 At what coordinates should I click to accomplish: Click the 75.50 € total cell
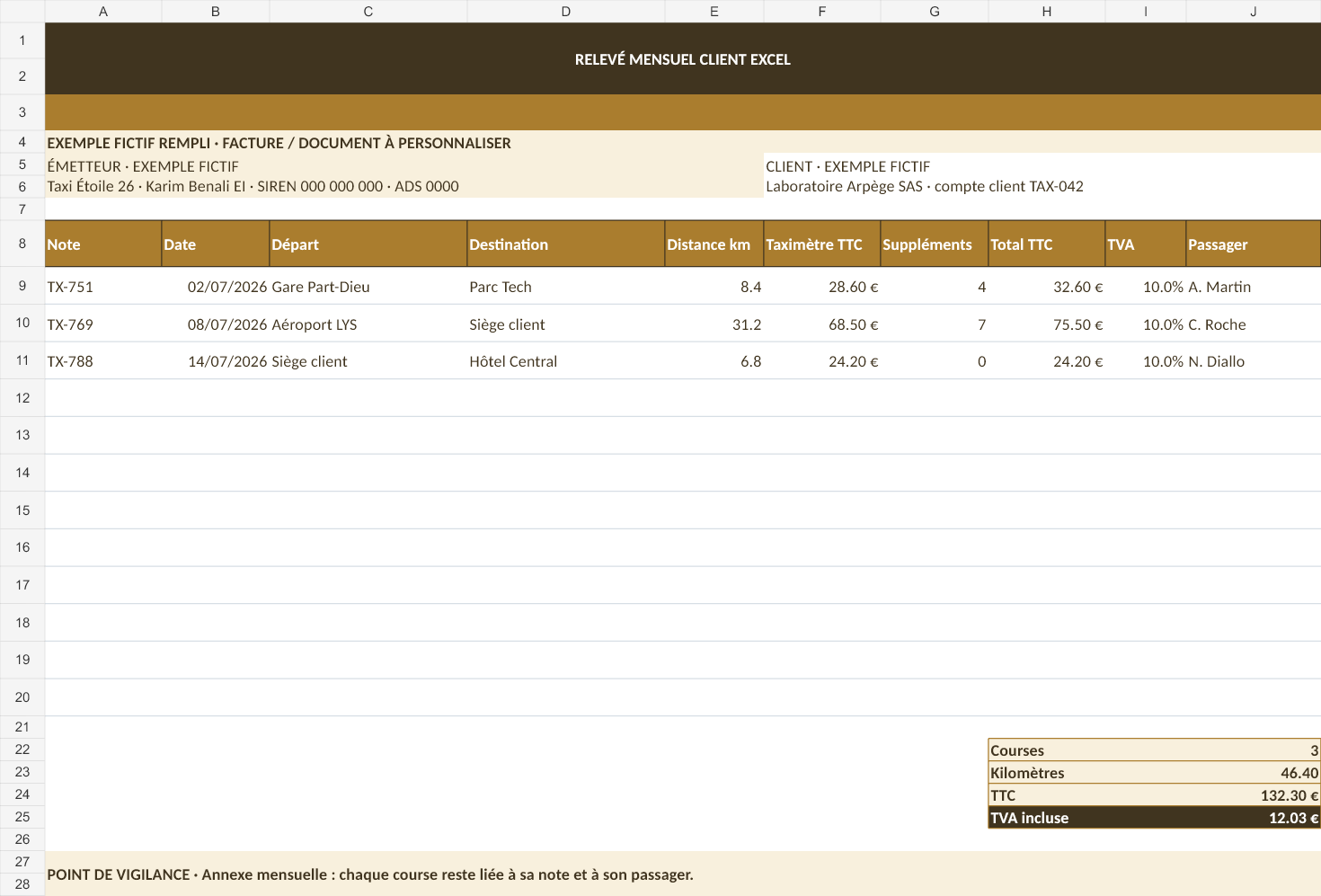click(1047, 324)
